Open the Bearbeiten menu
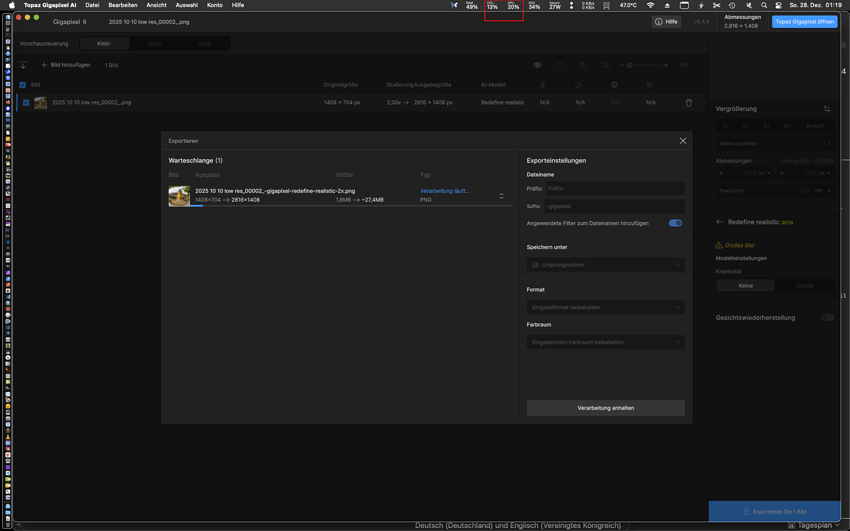 (x=123, y=5)
